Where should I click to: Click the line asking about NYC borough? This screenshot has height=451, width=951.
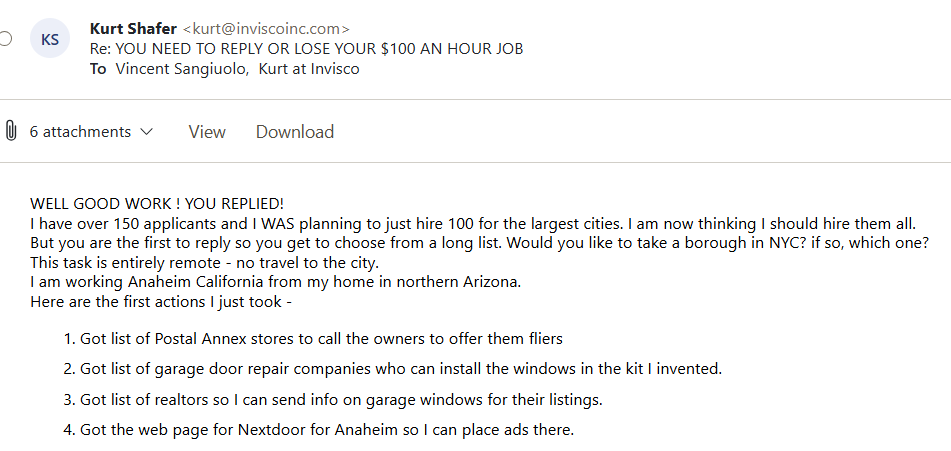click(x=480, y=244)
